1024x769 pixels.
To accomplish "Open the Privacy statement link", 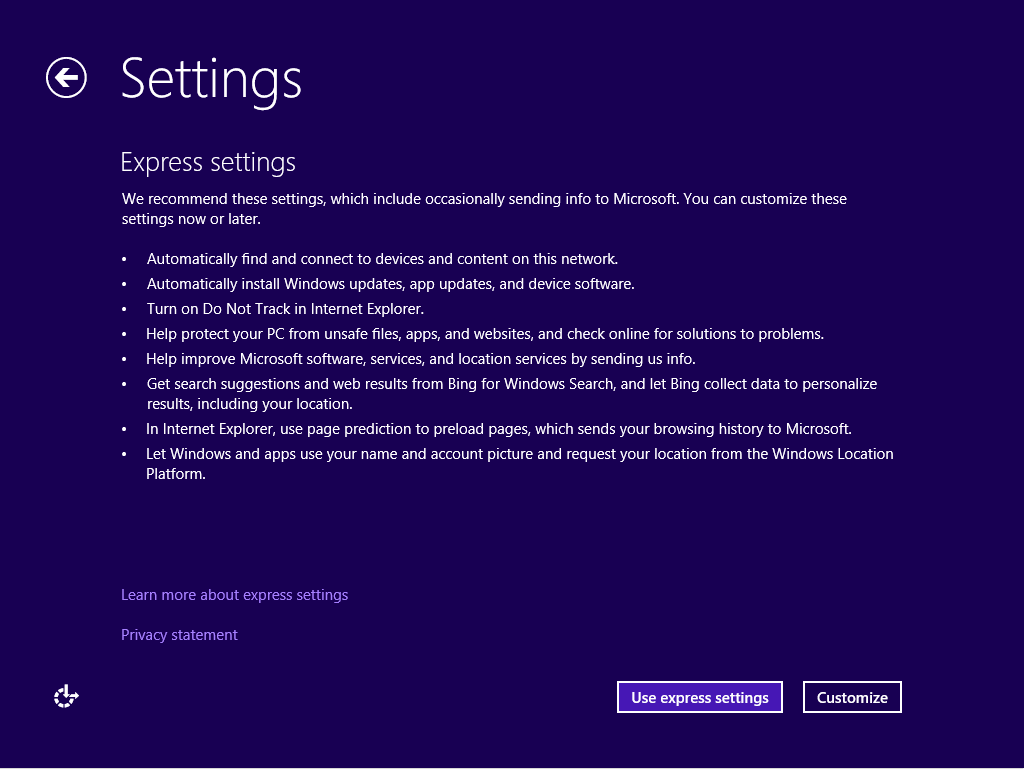I will click(179, 635).
